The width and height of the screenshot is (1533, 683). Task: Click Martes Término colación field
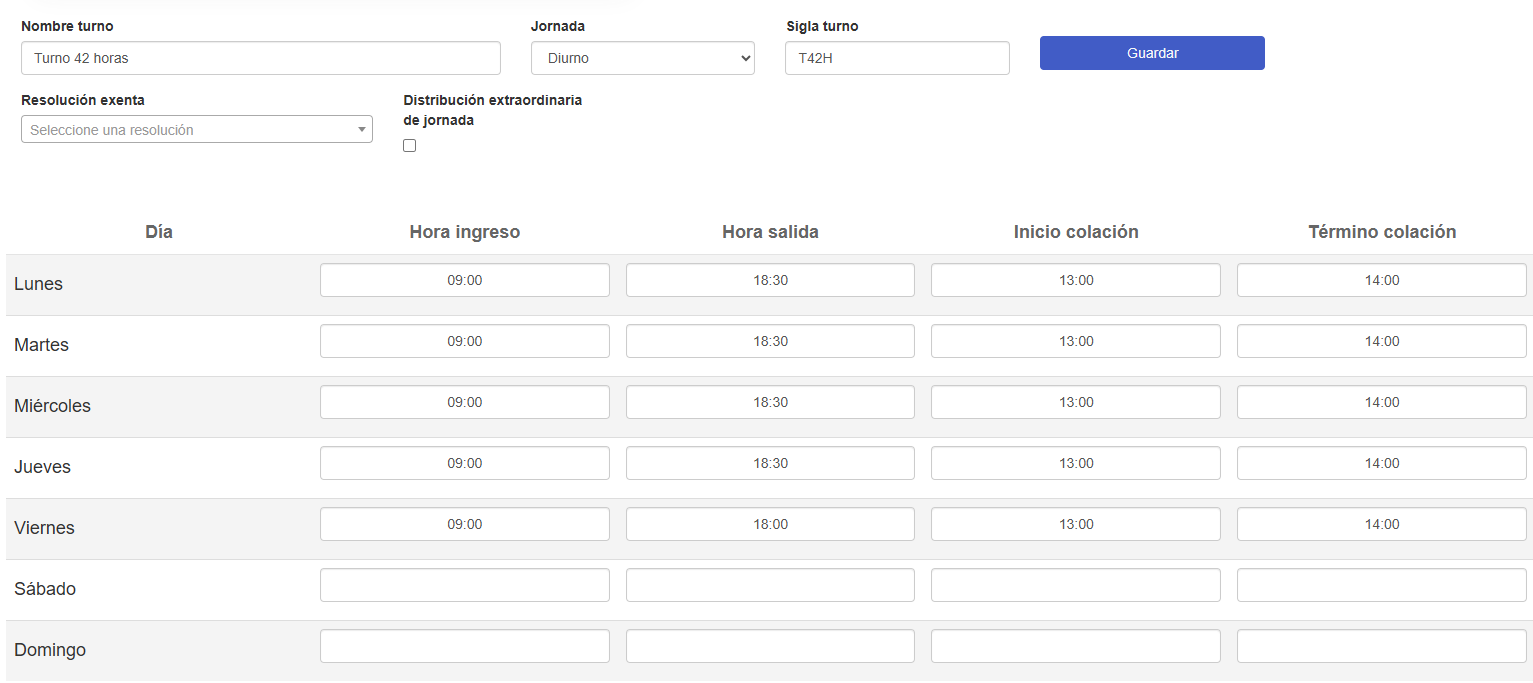pos(1381,342)
